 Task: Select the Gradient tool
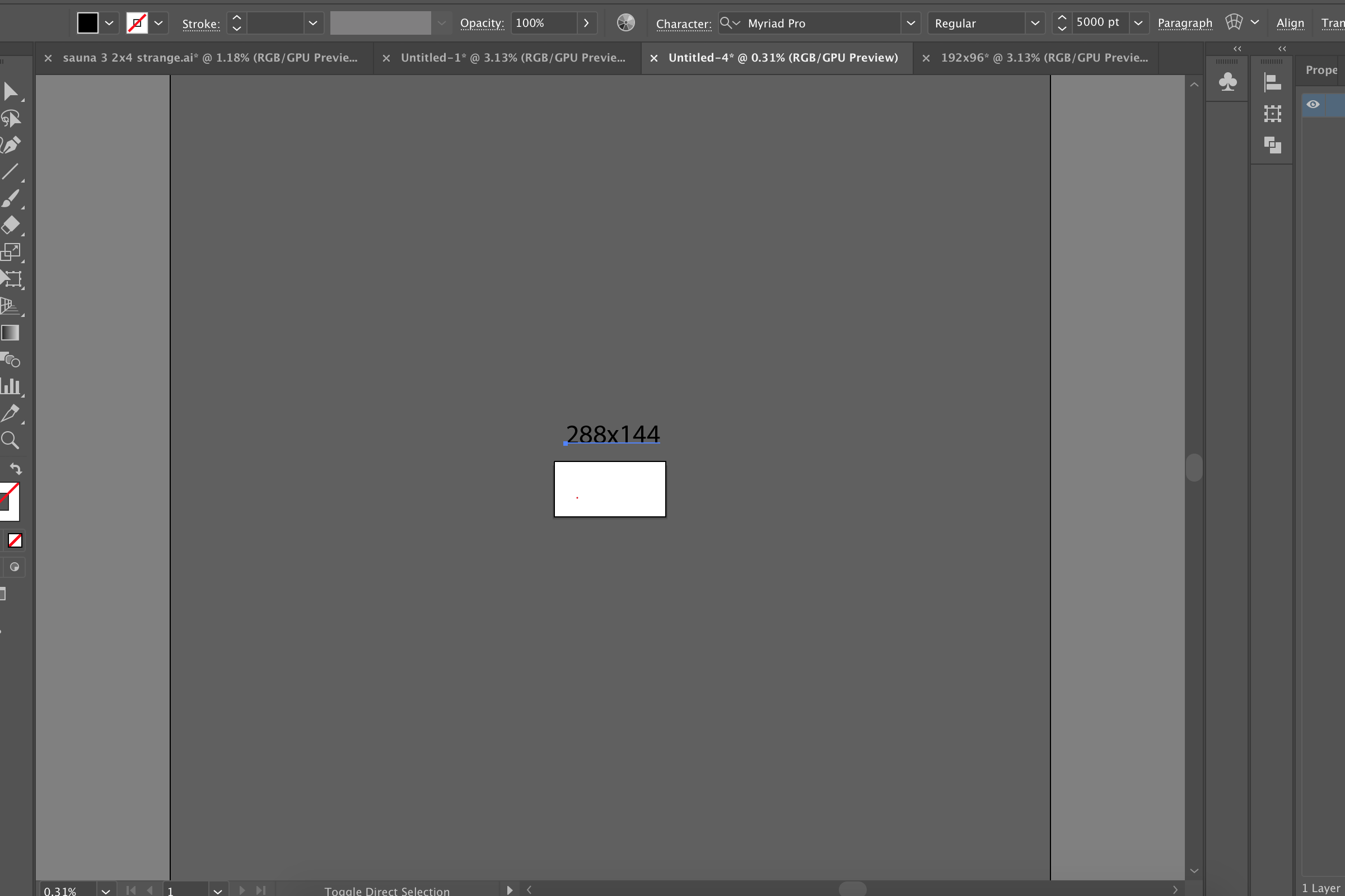point(10,333)
